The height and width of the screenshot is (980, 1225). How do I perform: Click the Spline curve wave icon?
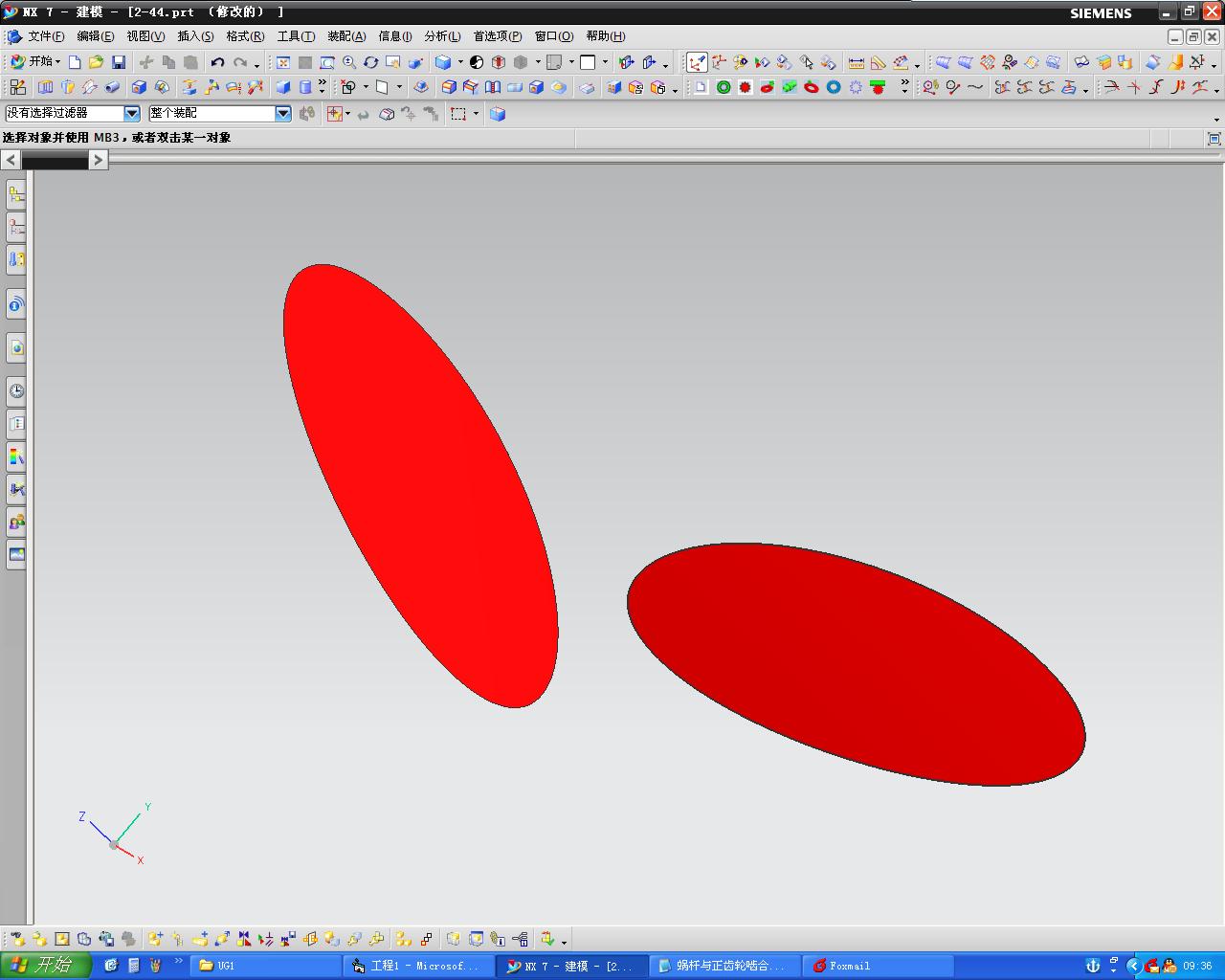(975, 87)
